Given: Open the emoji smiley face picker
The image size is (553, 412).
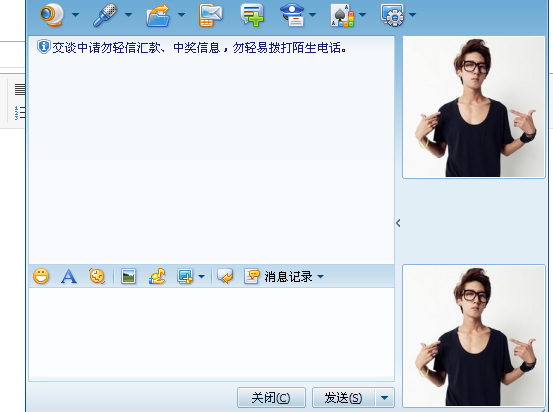Looking at the screenshot, I should coord(41,276).
